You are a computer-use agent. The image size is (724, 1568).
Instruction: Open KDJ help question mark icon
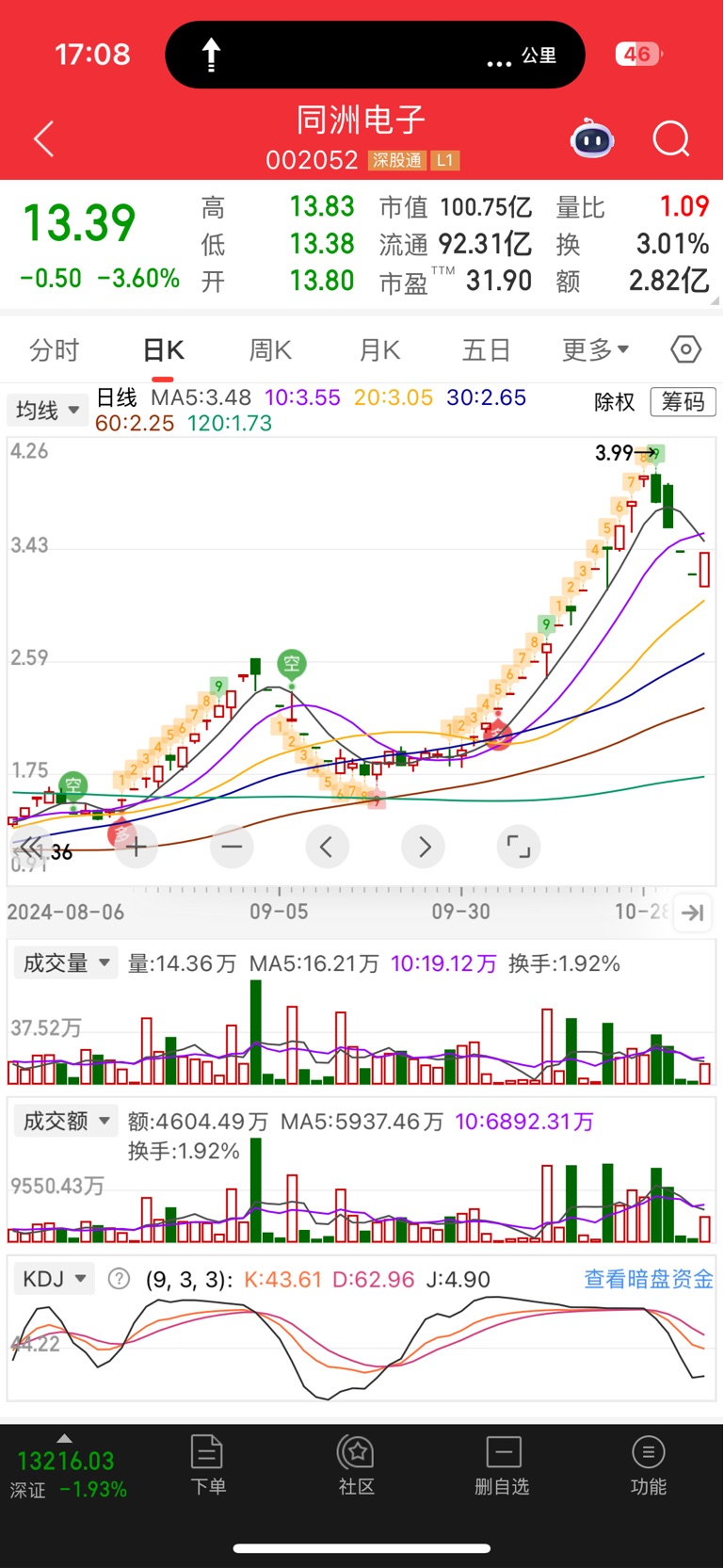click(x=119, y=1279)
